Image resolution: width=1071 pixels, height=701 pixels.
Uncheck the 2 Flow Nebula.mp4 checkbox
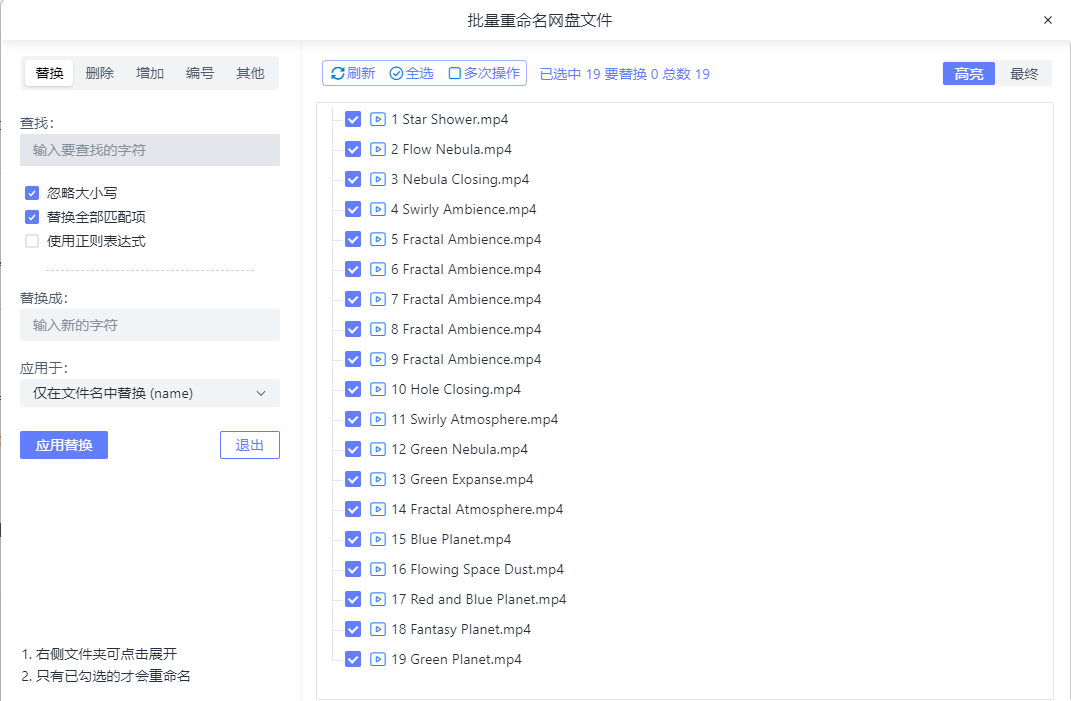click(353, 150)
